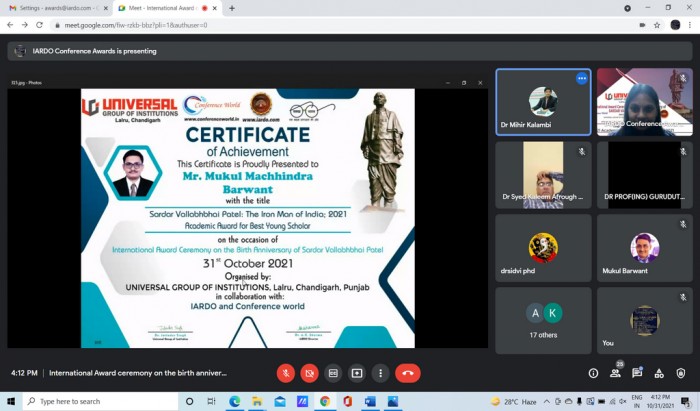Open meeting details info icon
This screenshot has height=411, width=700.
(593, 373)
